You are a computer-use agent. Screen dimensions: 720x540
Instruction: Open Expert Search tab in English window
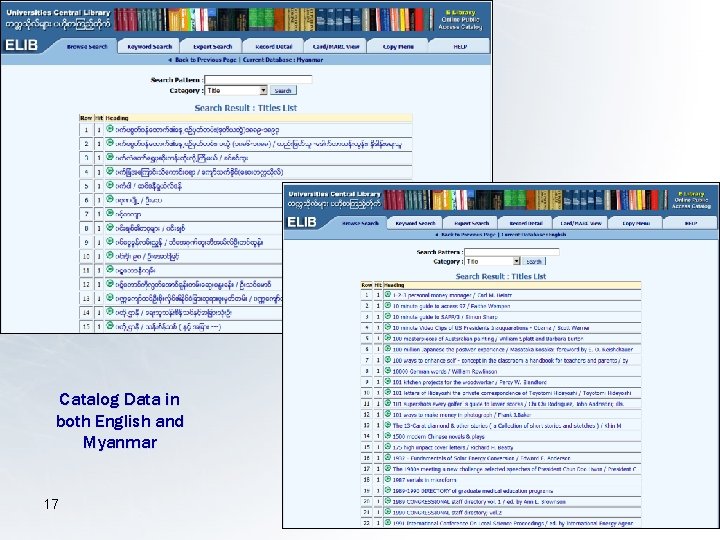471,223
